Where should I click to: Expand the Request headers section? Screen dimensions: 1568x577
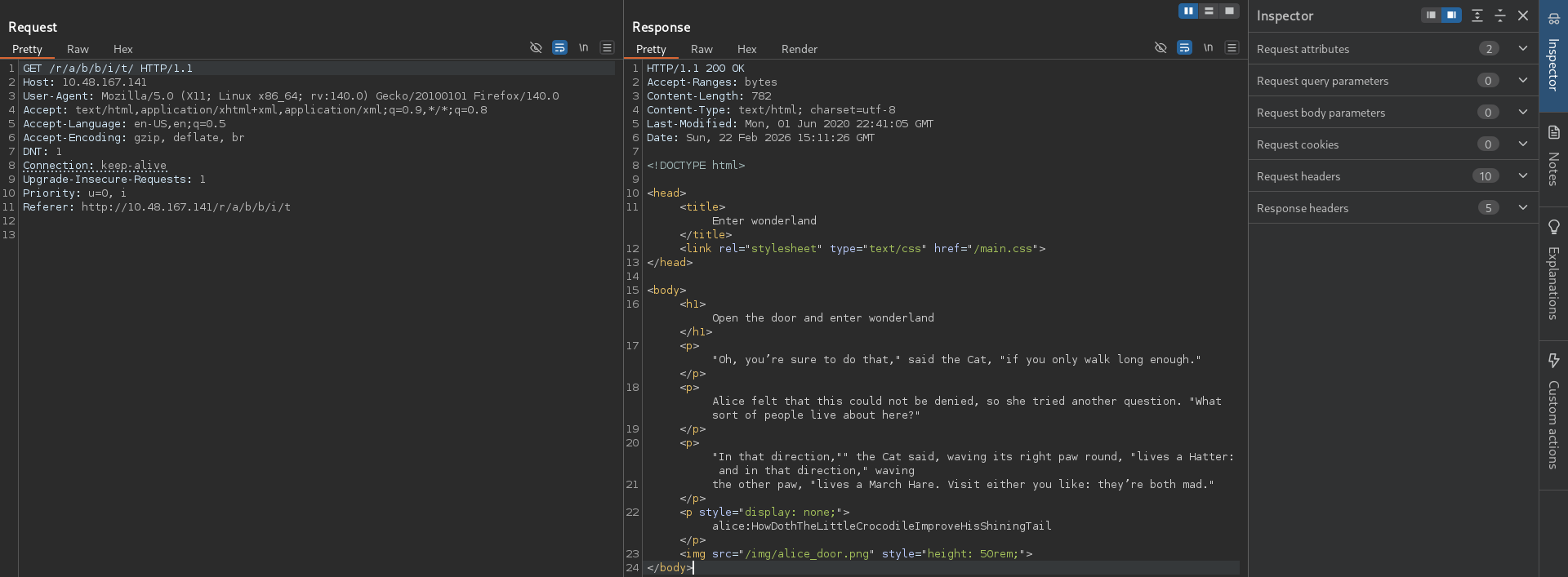click(1522, 175)
